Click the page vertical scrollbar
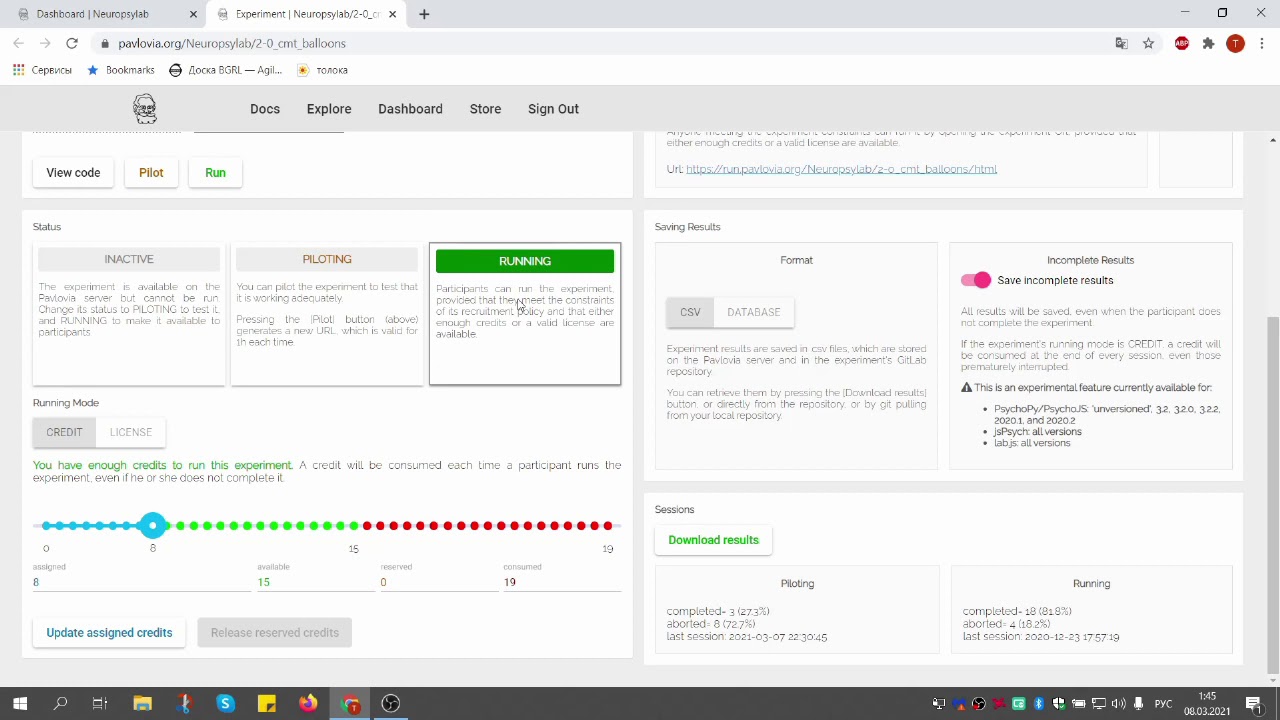The width and height of the screenshot is (1280, 720). (x=1272, y=497)
